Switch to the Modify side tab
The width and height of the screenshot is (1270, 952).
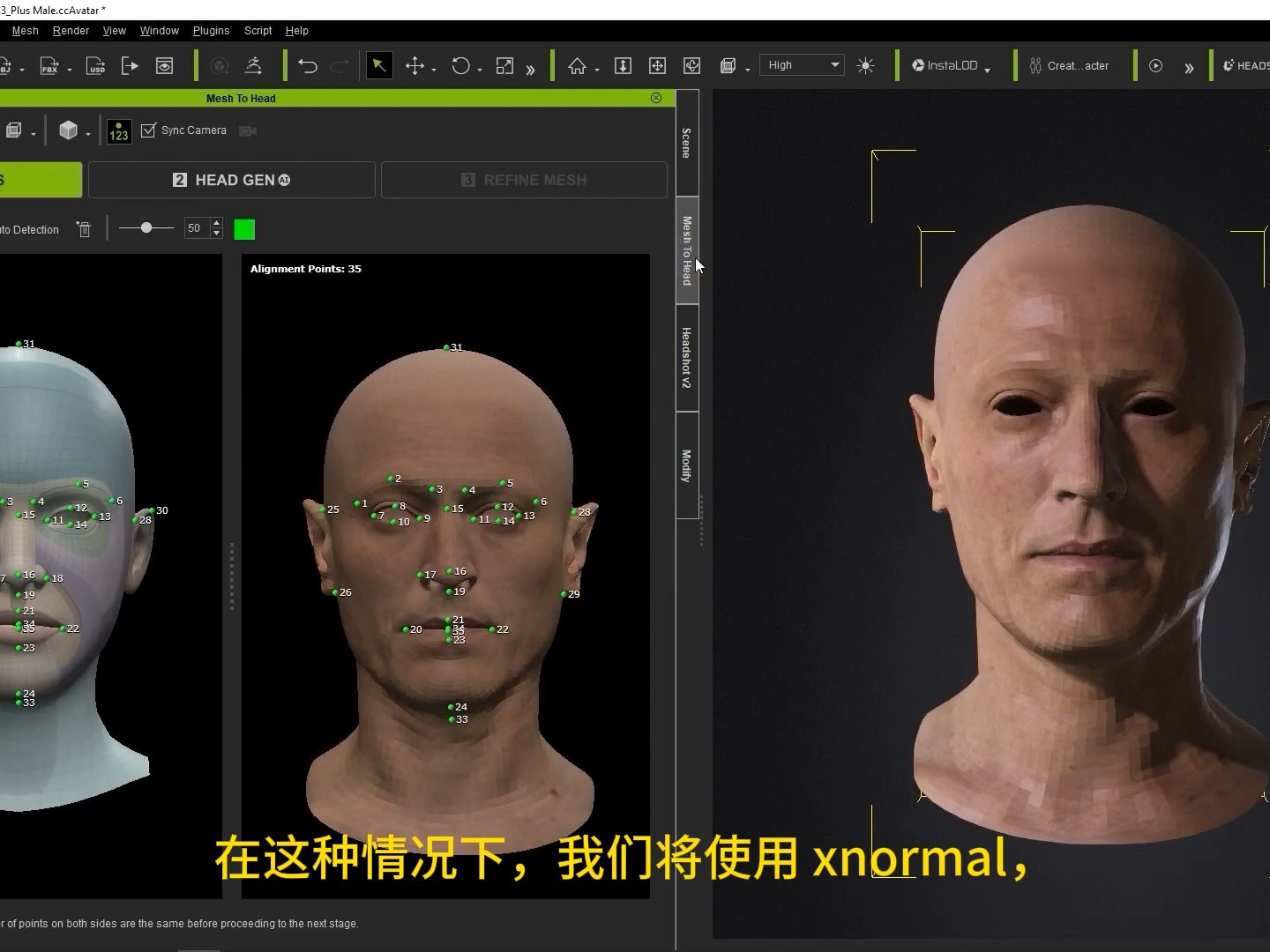(687, 465)
